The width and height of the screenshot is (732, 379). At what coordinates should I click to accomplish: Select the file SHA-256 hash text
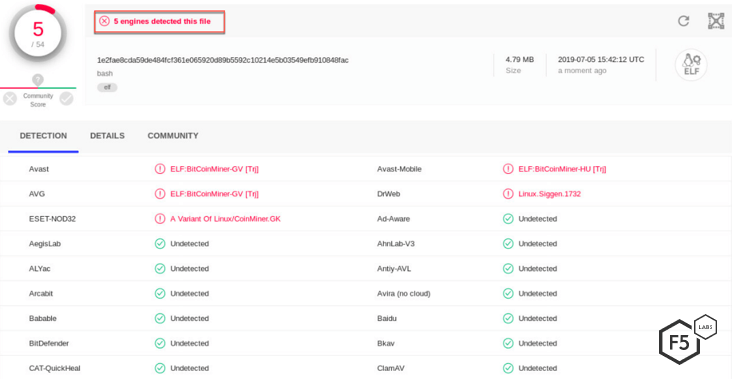[x=223, y=60]
